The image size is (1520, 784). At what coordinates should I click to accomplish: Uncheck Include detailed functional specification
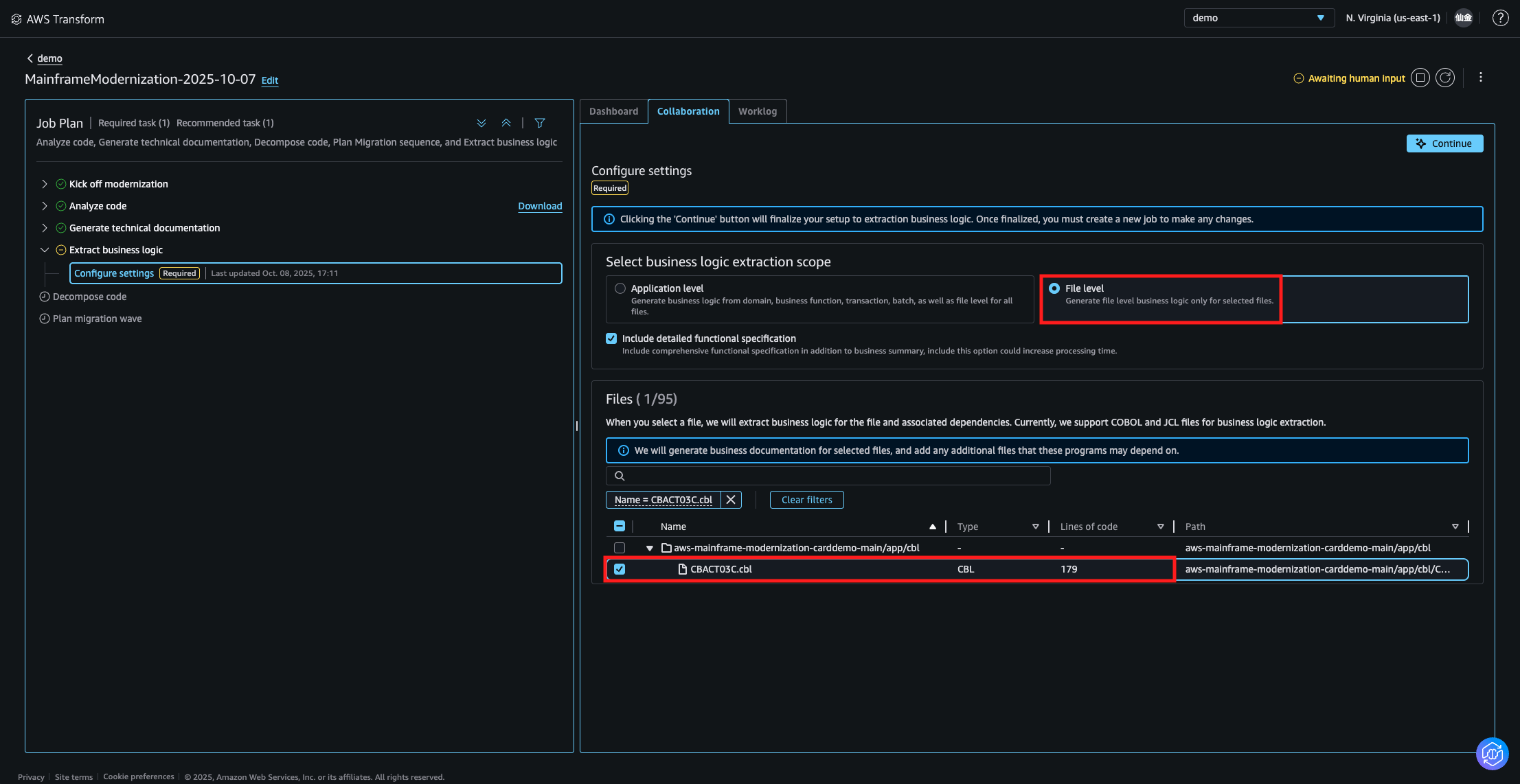pyautogui.click(x=611, y=338)
